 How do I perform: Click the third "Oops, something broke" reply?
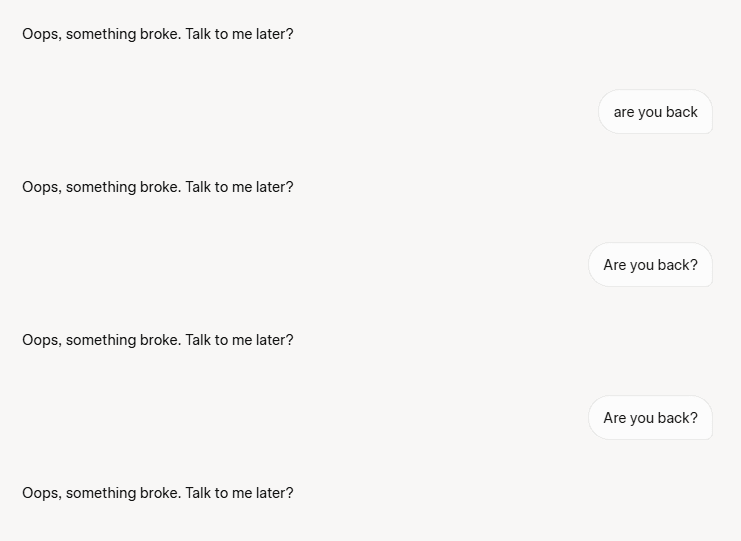pyautogui.click(x=158, y=341)
